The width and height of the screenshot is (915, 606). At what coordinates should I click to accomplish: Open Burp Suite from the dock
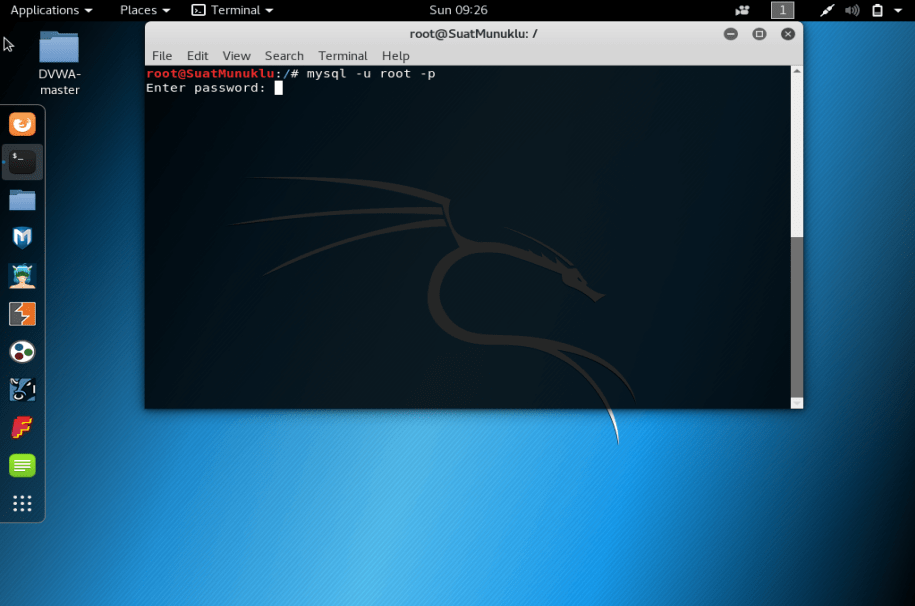22,314
